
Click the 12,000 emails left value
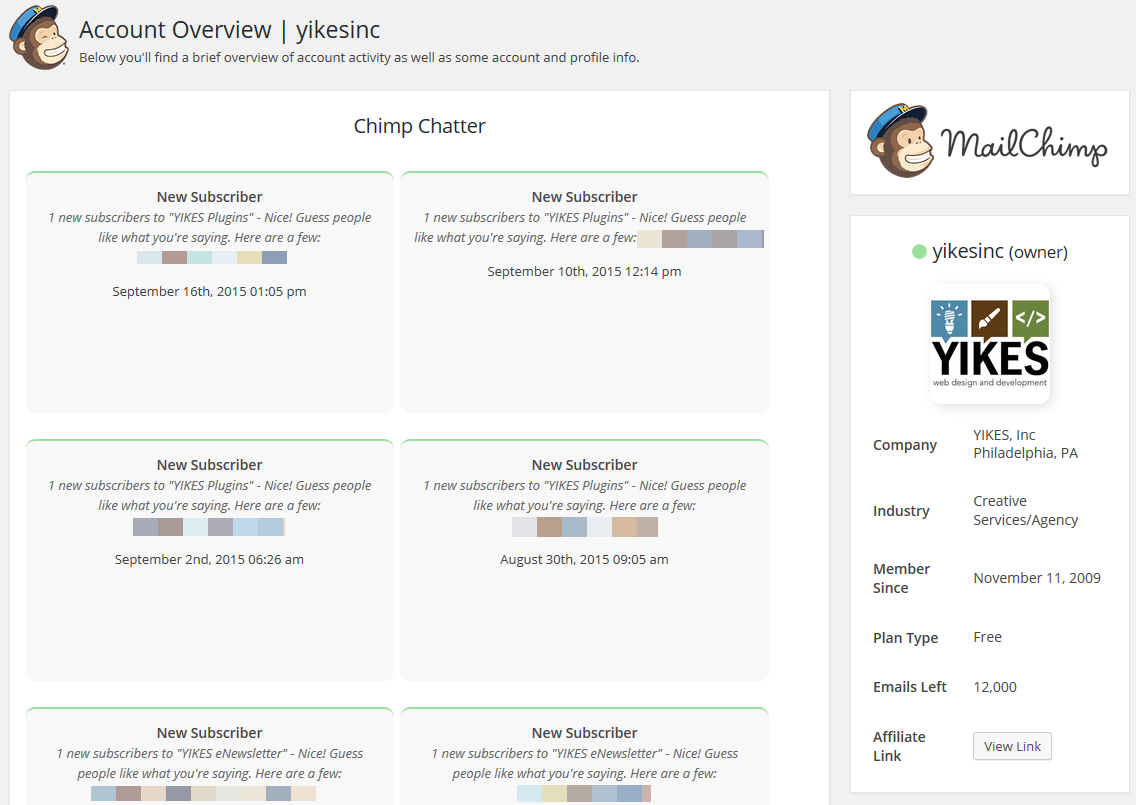(x=995, y=687)
